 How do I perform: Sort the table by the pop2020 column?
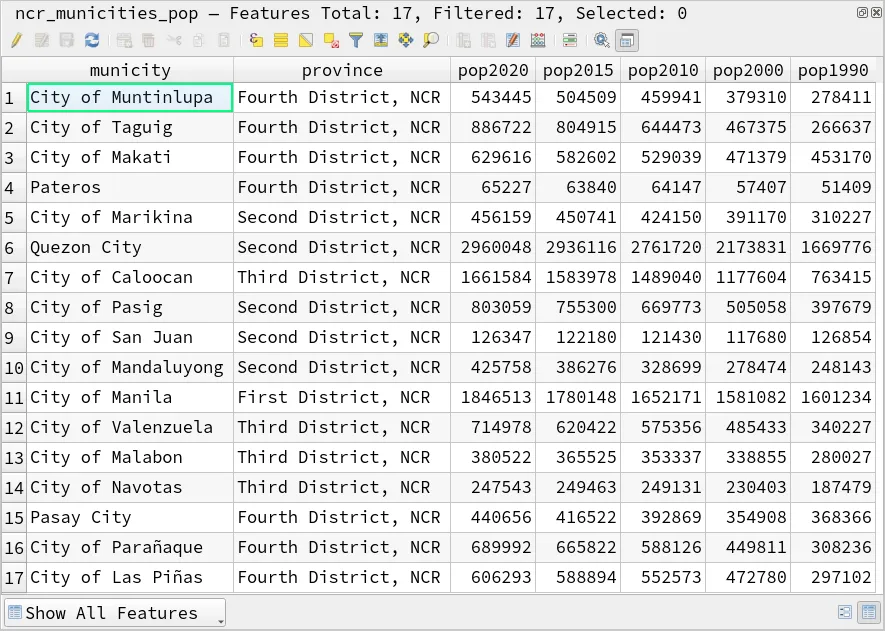pos(493,70)
